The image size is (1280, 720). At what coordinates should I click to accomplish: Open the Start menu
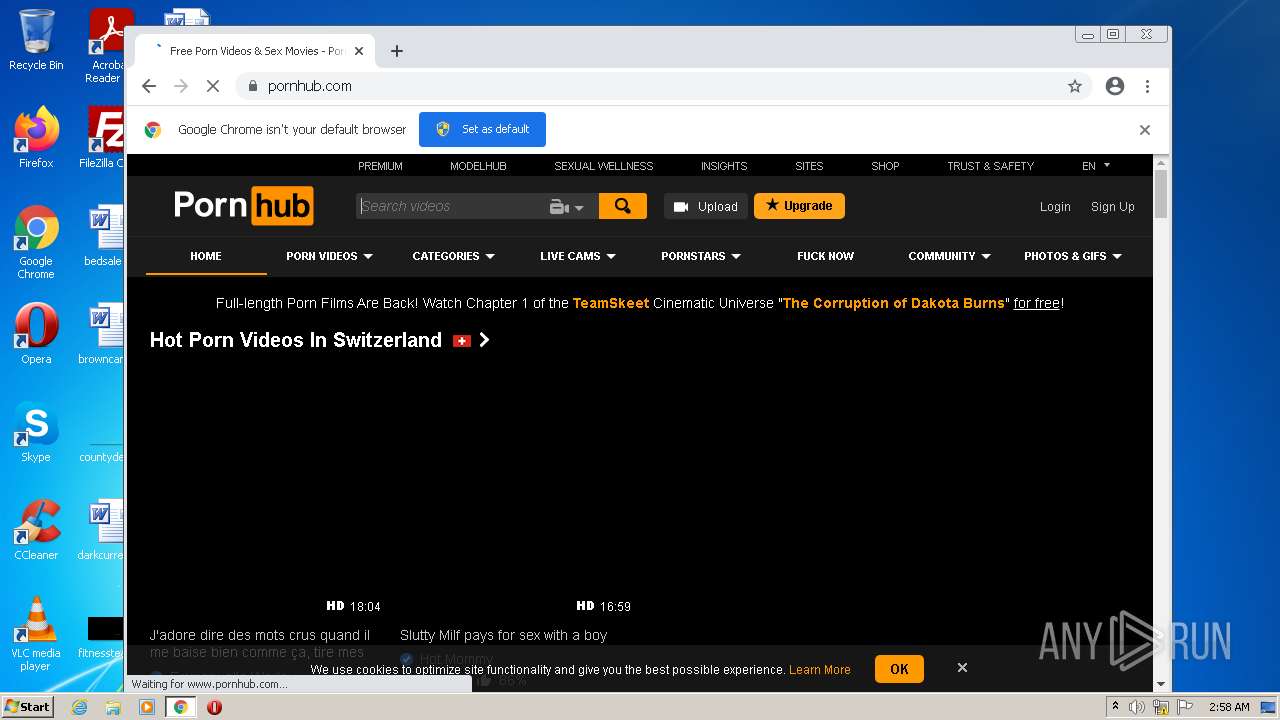tap(27, 707)
